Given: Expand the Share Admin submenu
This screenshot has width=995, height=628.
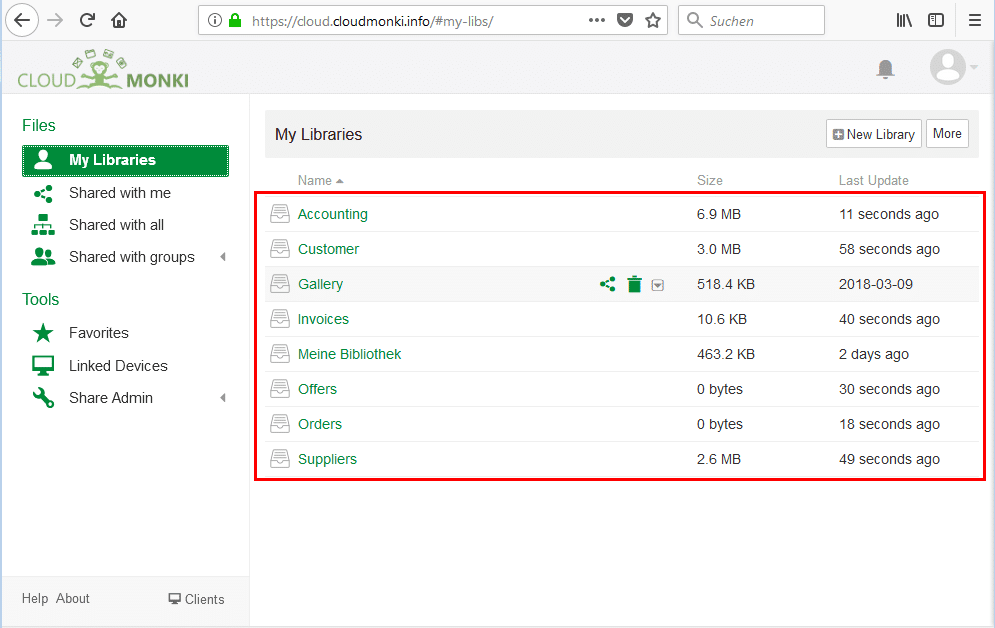Looking at the screenshot, I should 223,398.
